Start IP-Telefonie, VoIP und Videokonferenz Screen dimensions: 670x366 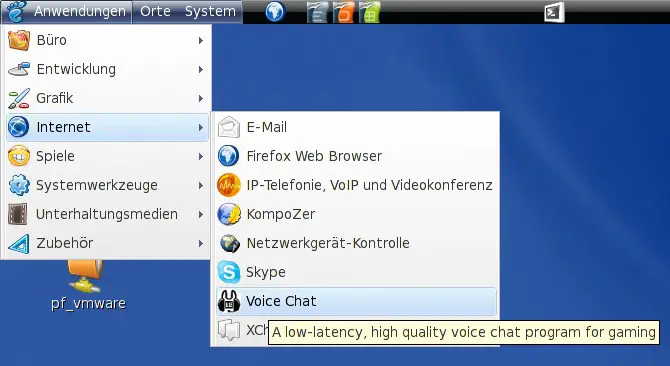pyautogui.click(x=356, y=185)
